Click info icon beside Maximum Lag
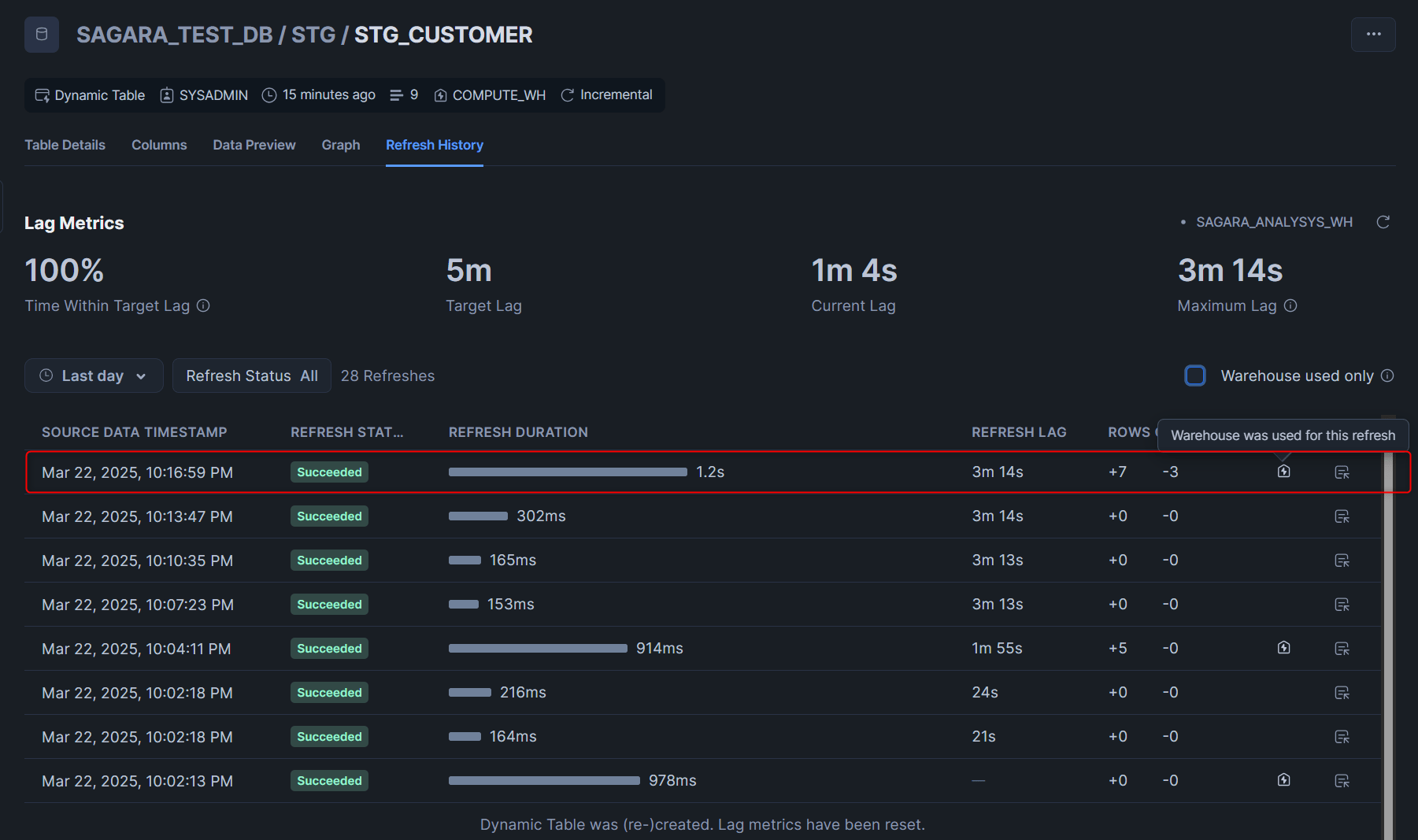 (1290, 305)
